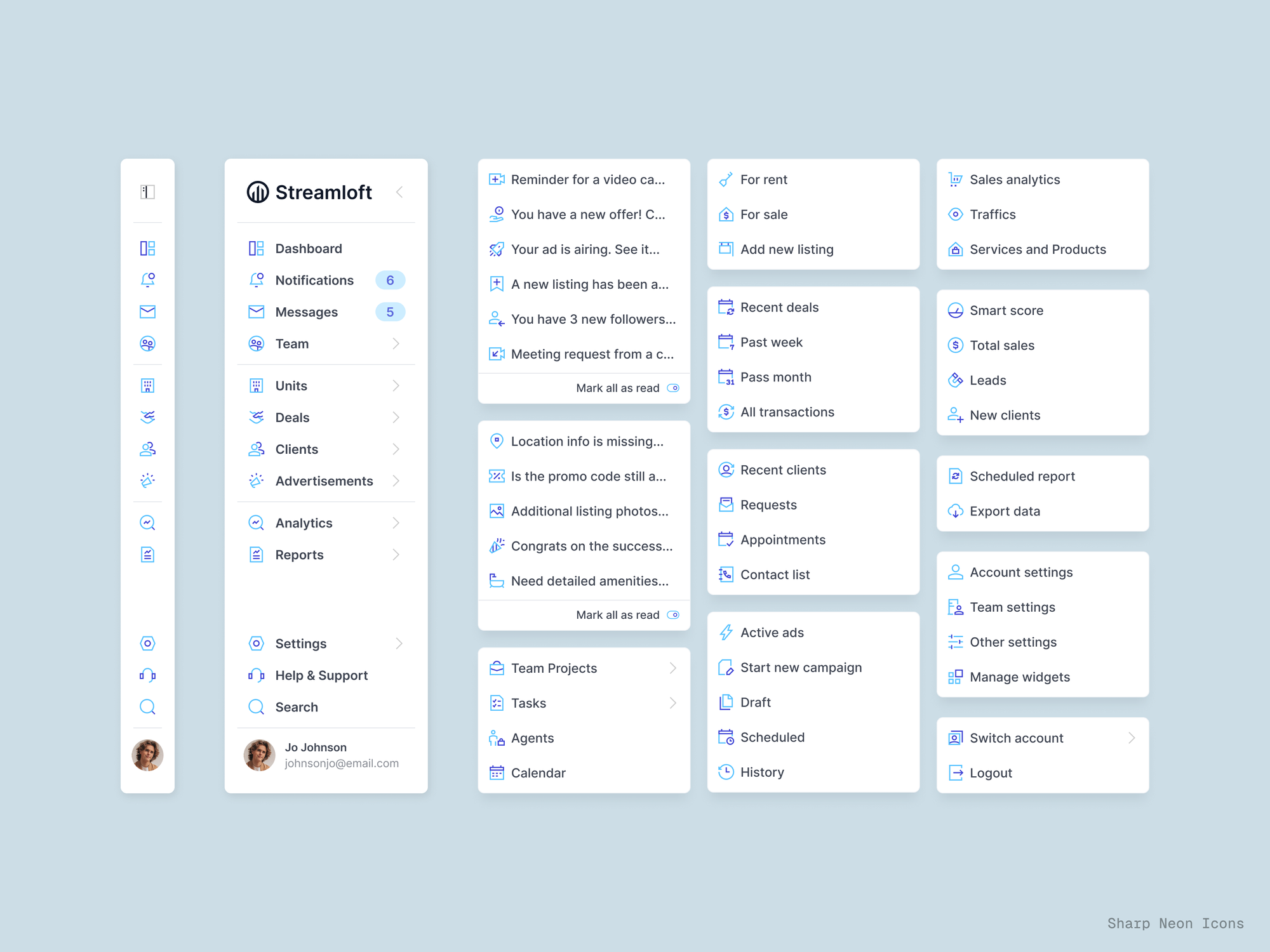Open the handshake deals icon in collapsed sidebar
Image resolution: width=1270 pixels, height=952 pixels.
(147, 417)
